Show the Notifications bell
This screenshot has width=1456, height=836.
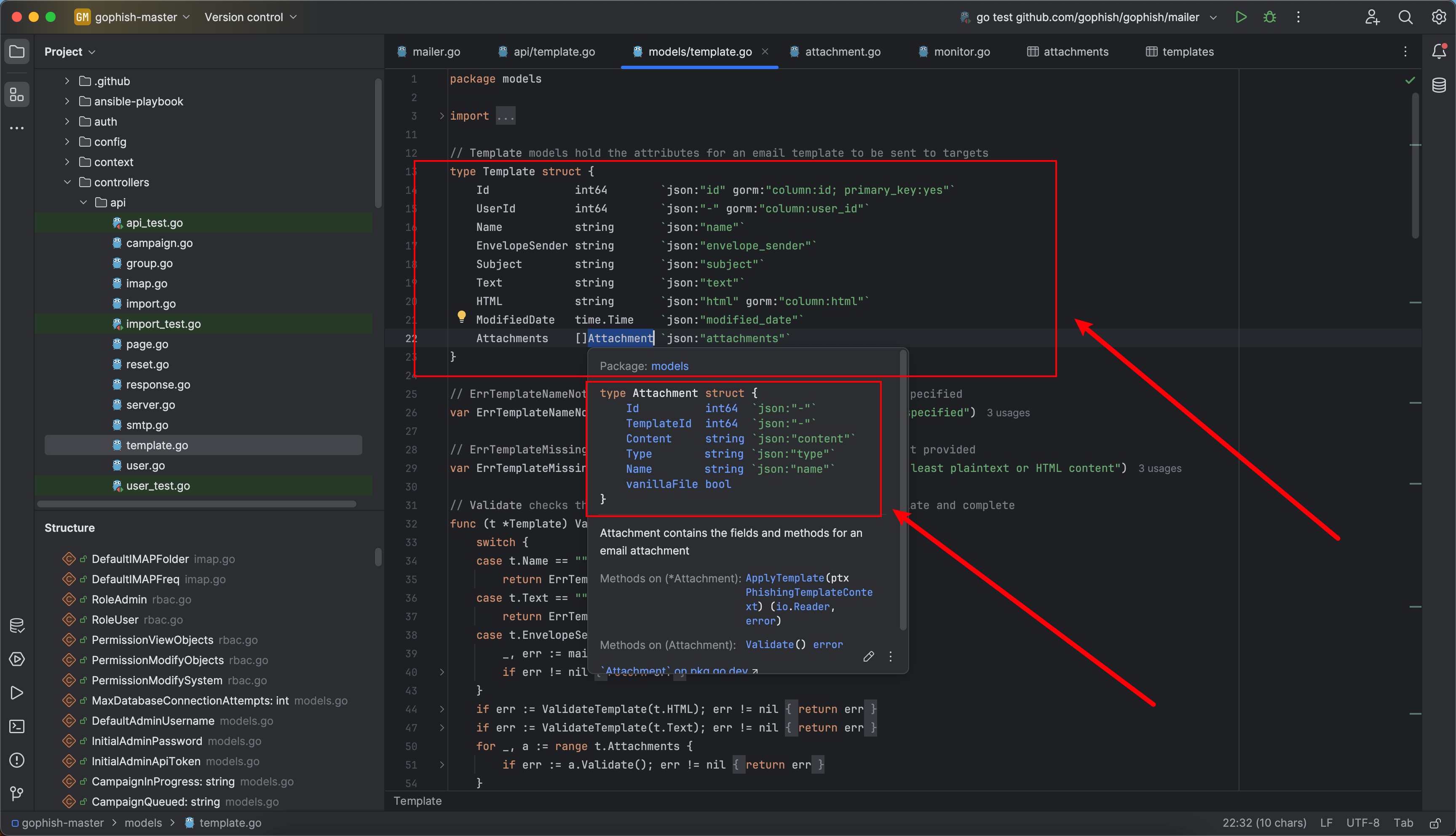tap(1439, 52)
